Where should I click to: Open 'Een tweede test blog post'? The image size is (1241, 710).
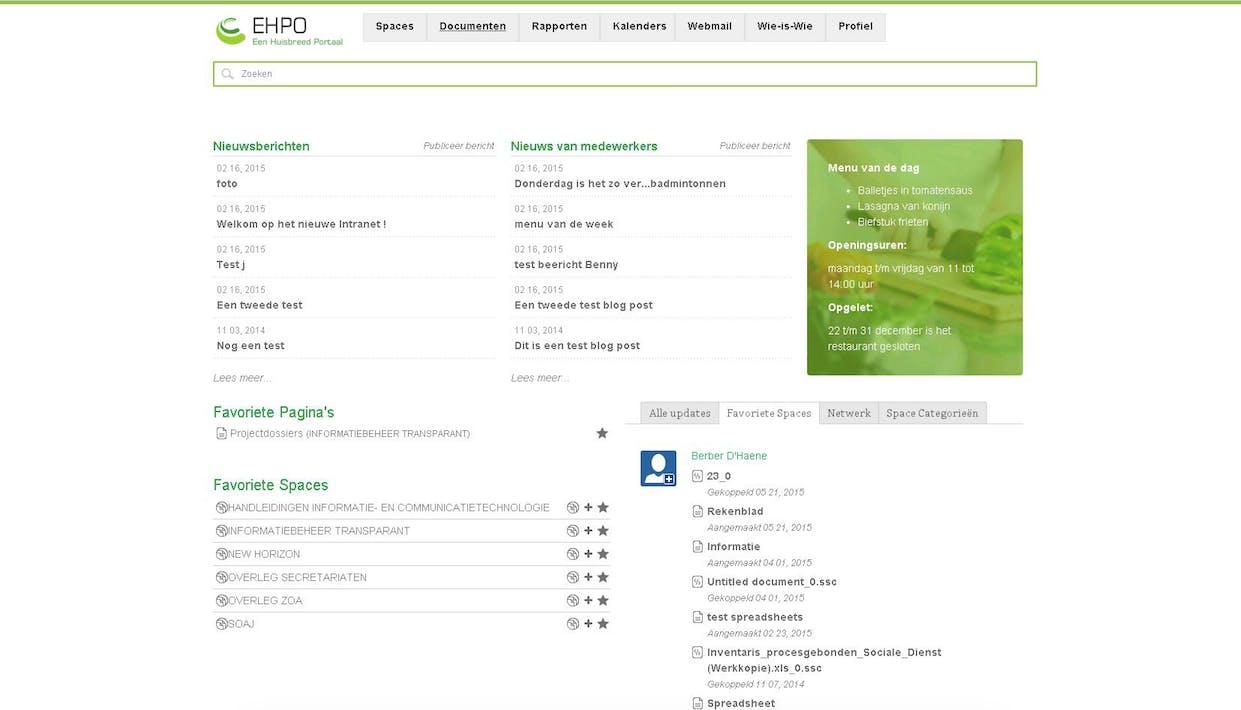click(584, 305)
